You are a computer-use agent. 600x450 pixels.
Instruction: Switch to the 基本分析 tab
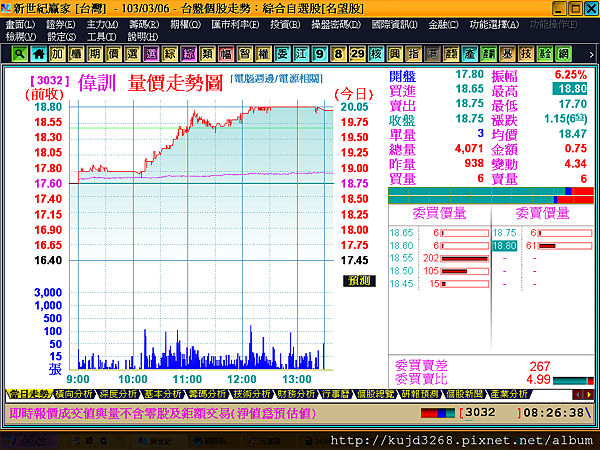(x=163, y=394)
